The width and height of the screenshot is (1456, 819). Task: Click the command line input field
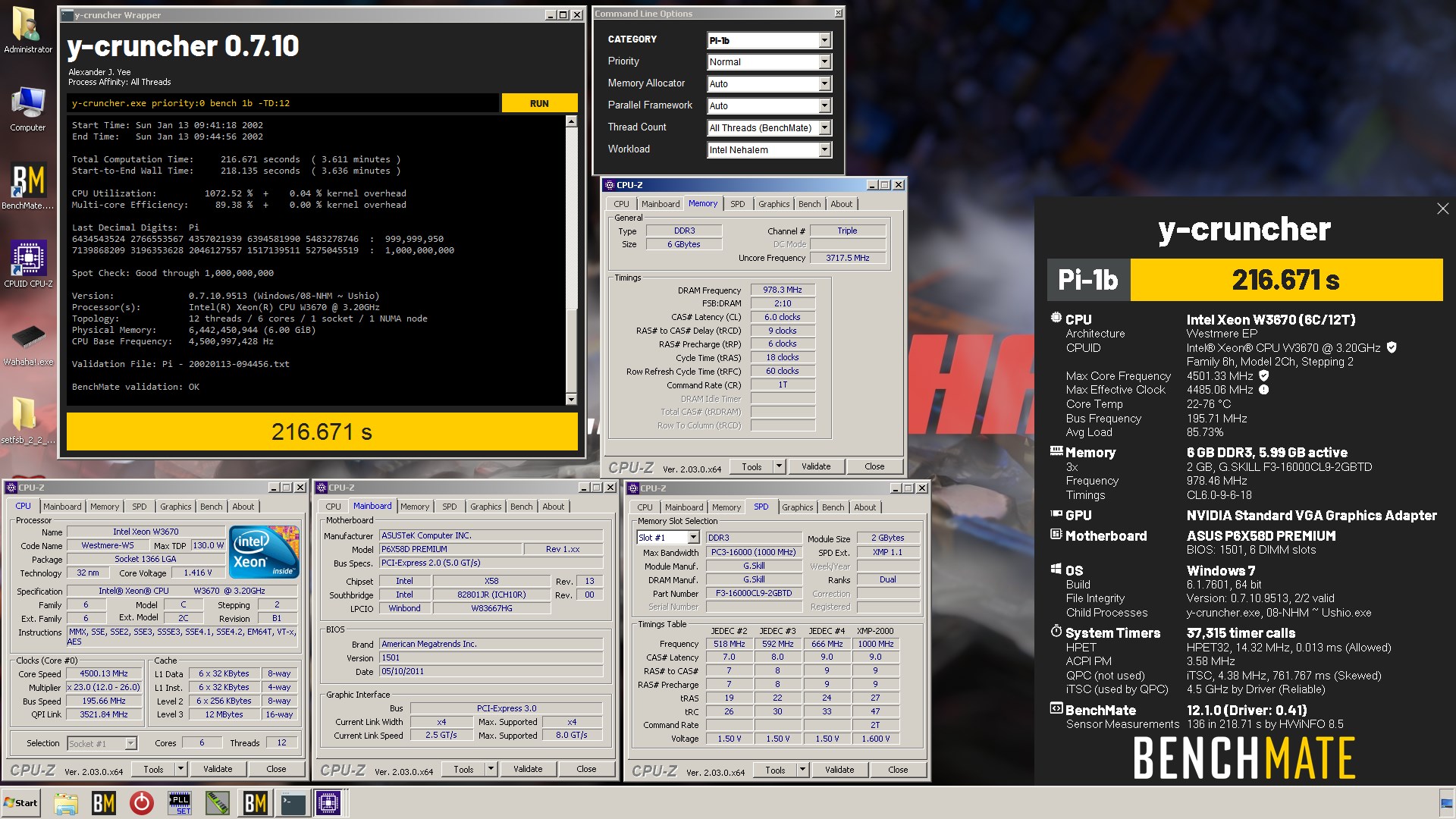pyautogui.click(x=284, y=103)
